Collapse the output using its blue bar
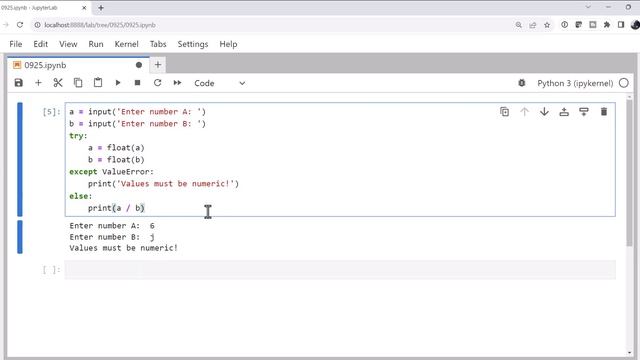 [x=20, y=237]
